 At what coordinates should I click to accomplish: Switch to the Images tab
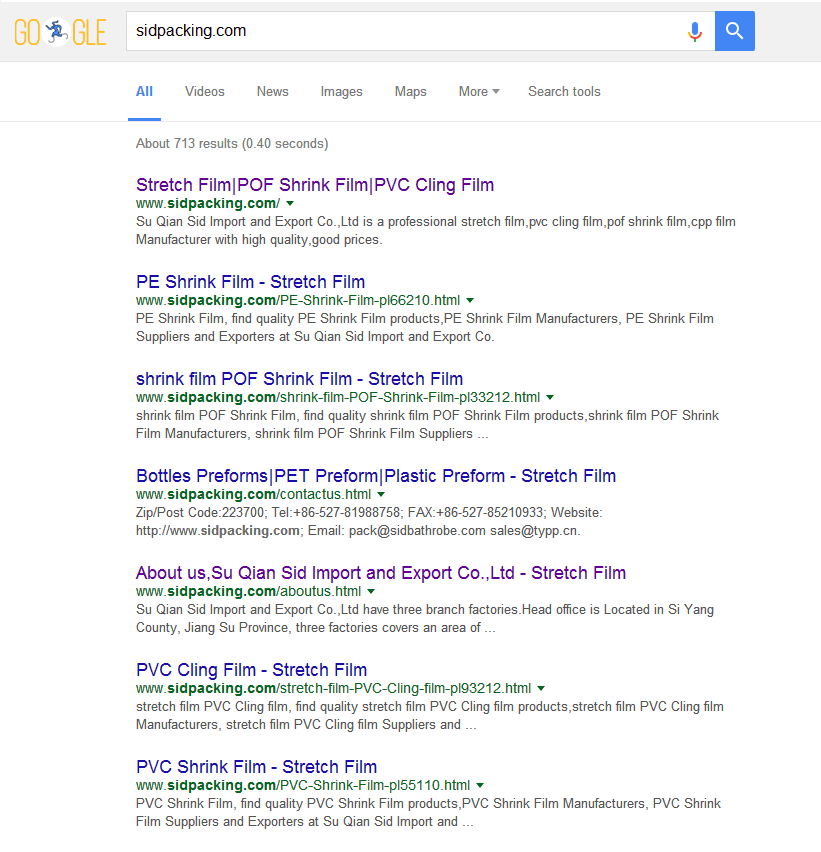point(341,92)
